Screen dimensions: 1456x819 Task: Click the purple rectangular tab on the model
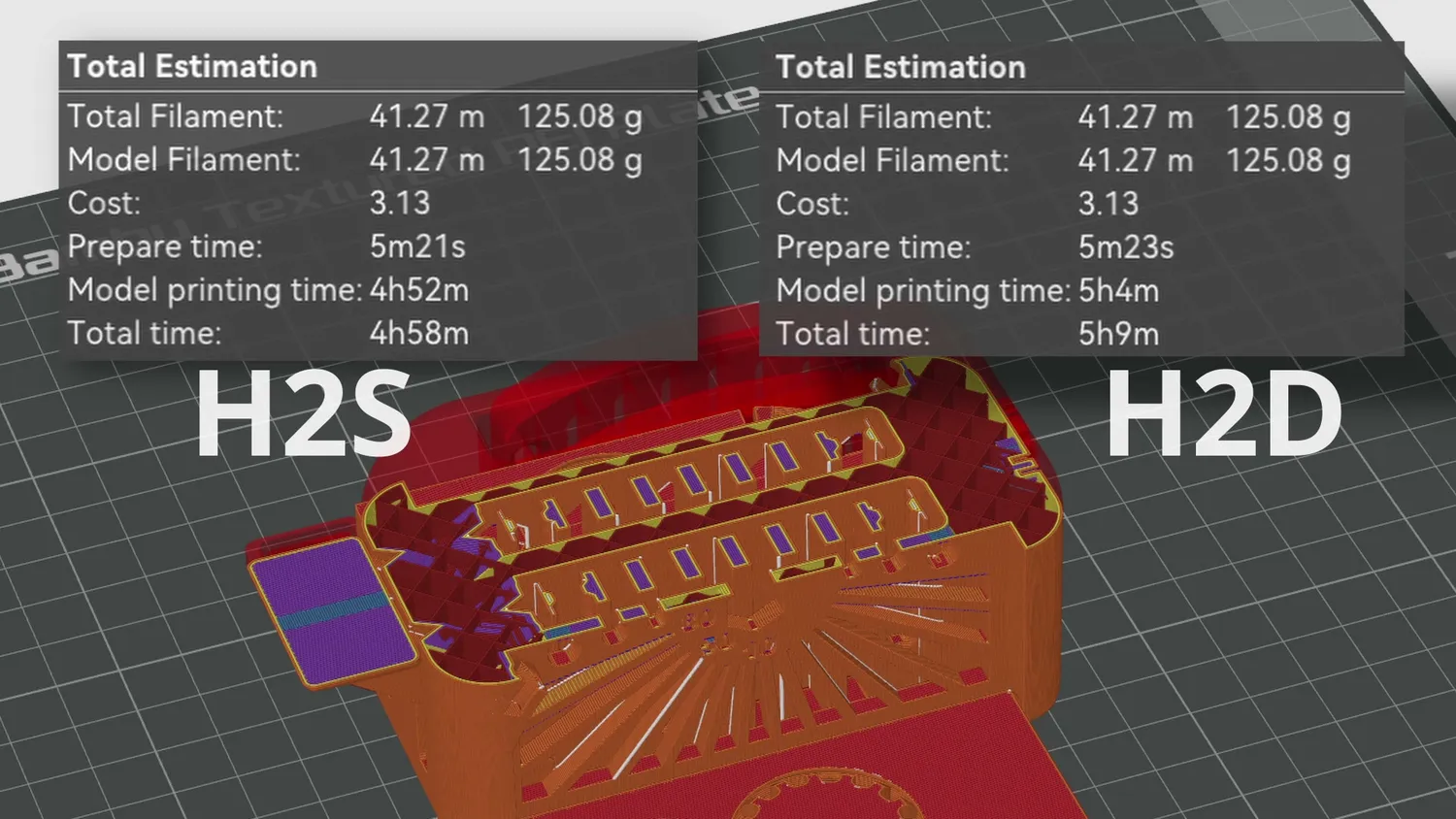[x=332, y=610]
